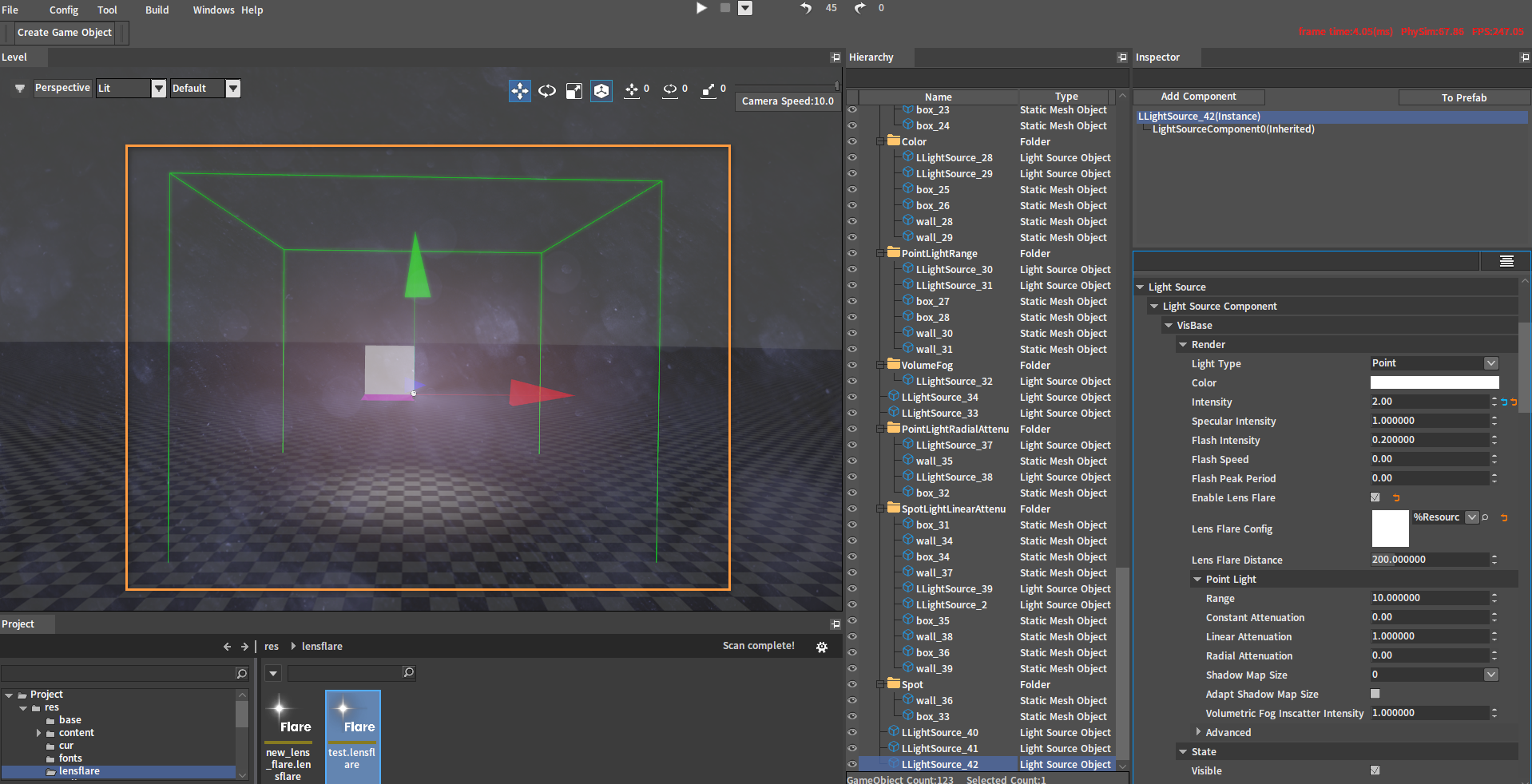
Task: Open the Help menu
Action: (x=252, y=10)
